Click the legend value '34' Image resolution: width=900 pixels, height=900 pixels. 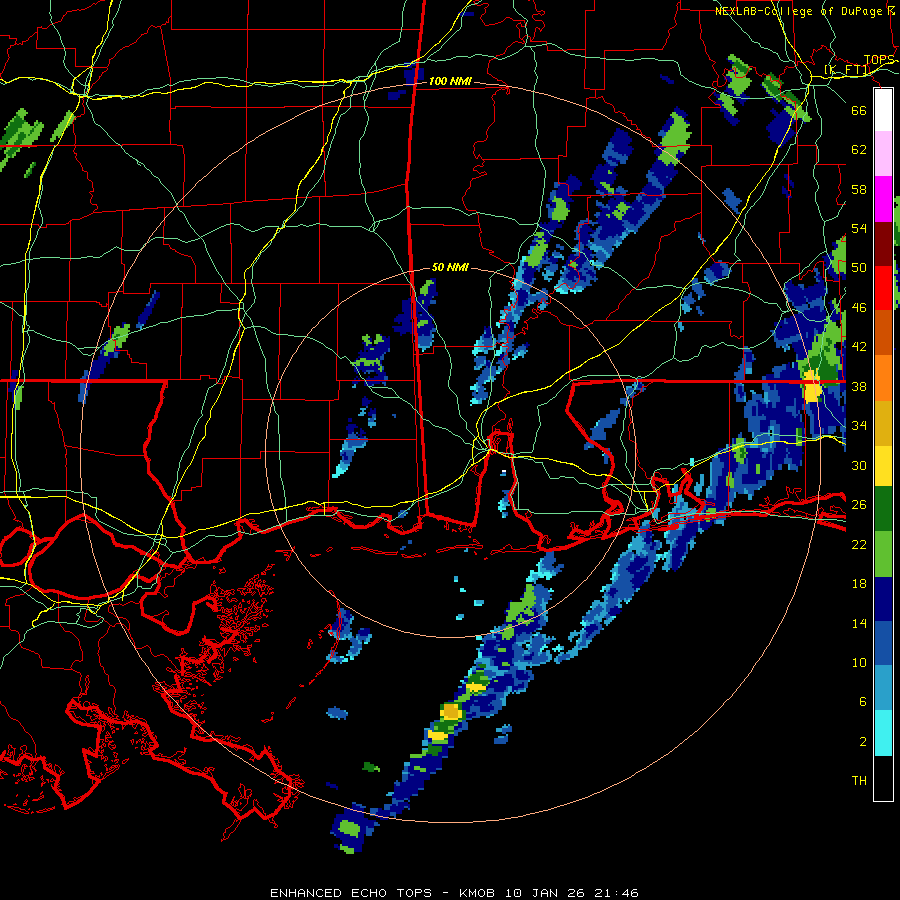859,426
